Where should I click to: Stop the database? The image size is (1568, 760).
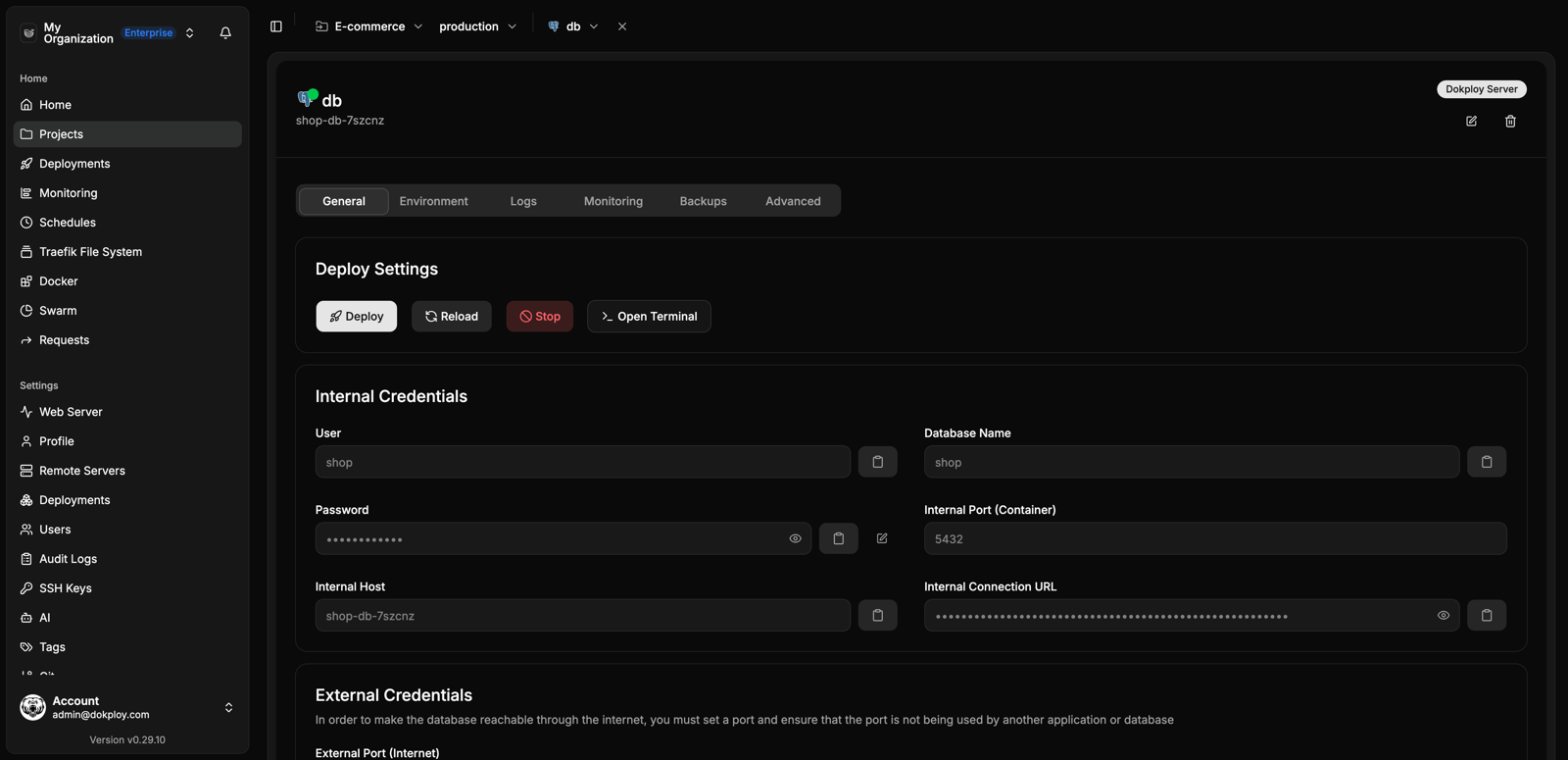click(540, 317)
